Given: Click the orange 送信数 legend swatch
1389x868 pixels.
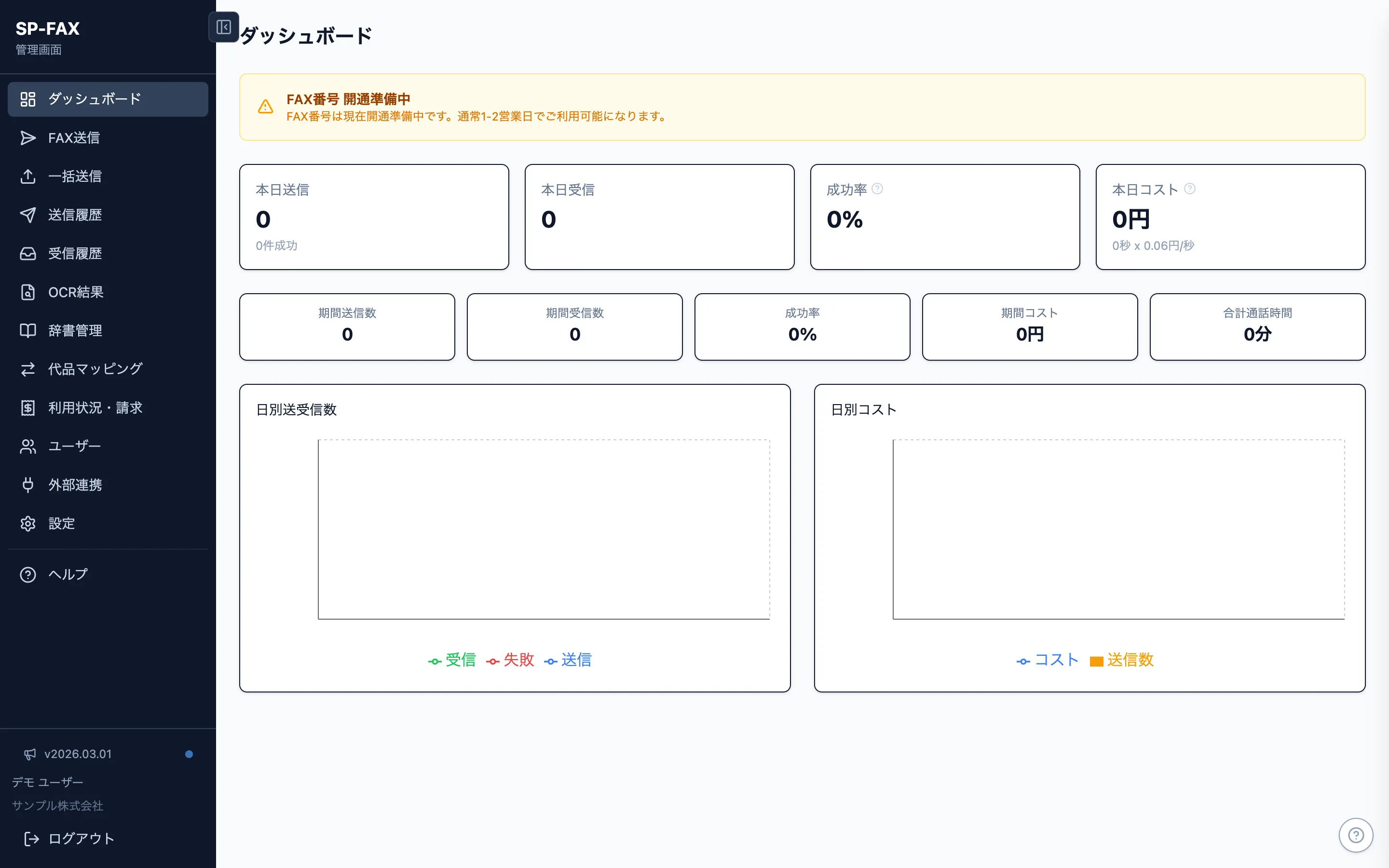Looking at the screenshot, I should (x=1096, y=661).
